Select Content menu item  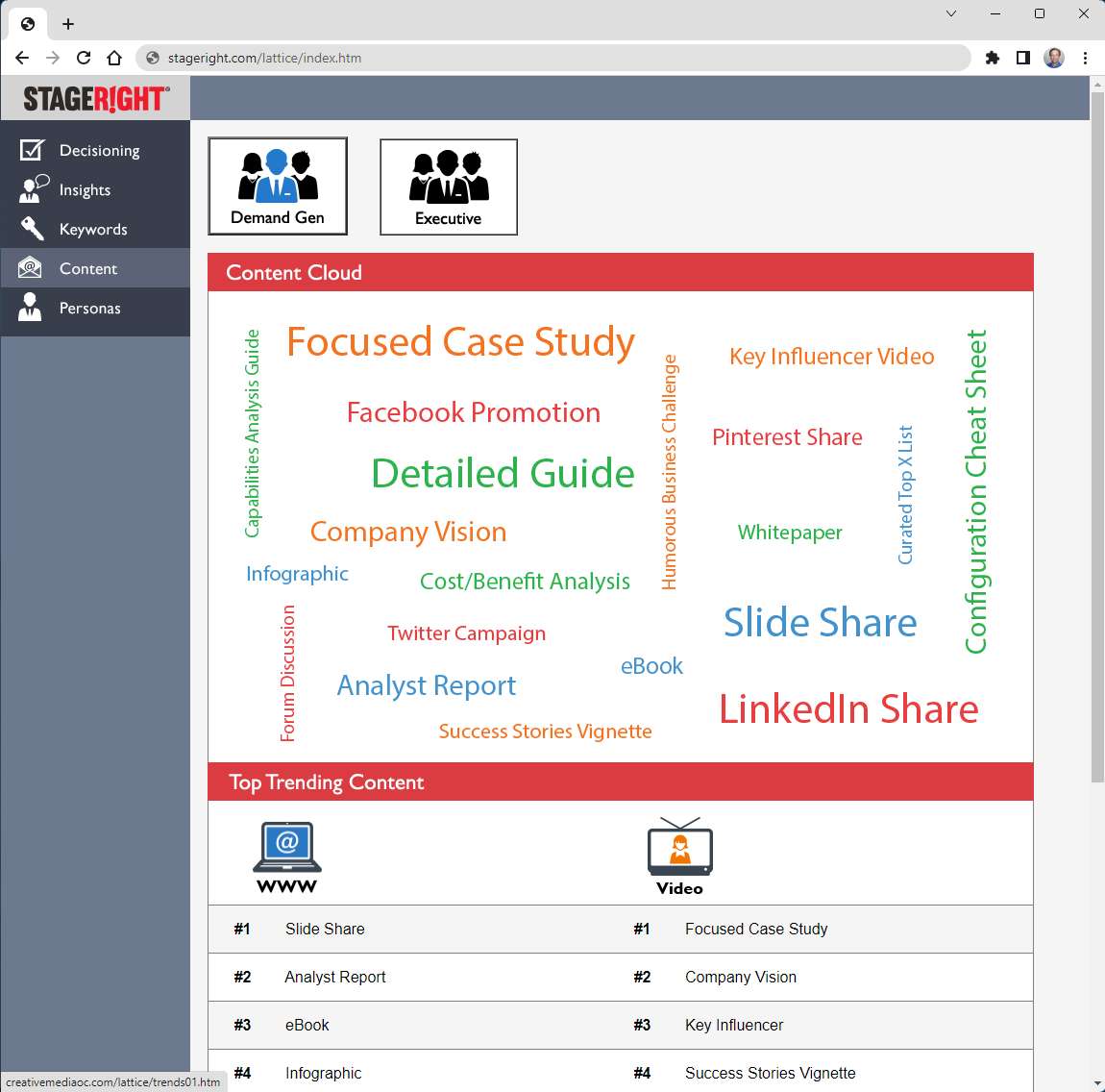95,268
